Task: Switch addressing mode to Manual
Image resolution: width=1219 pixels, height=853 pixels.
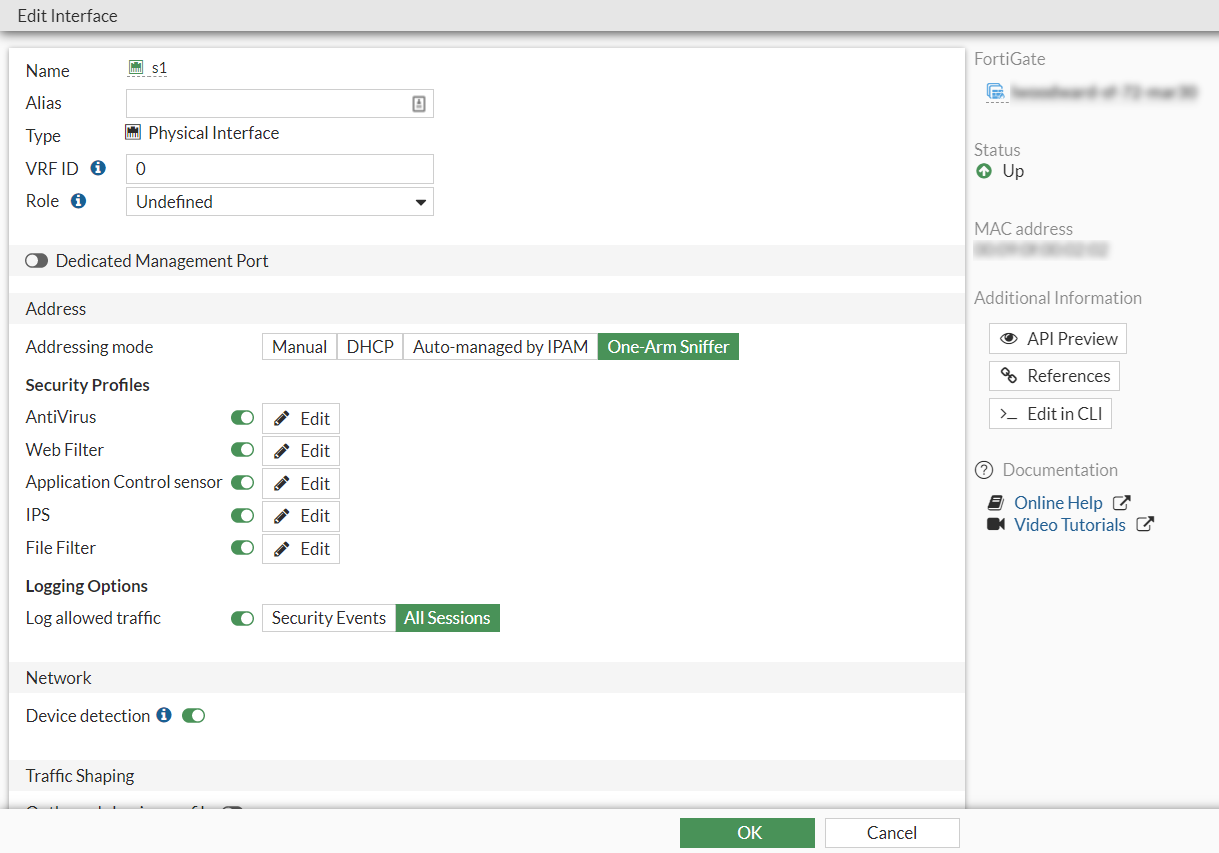Action: 299,346
